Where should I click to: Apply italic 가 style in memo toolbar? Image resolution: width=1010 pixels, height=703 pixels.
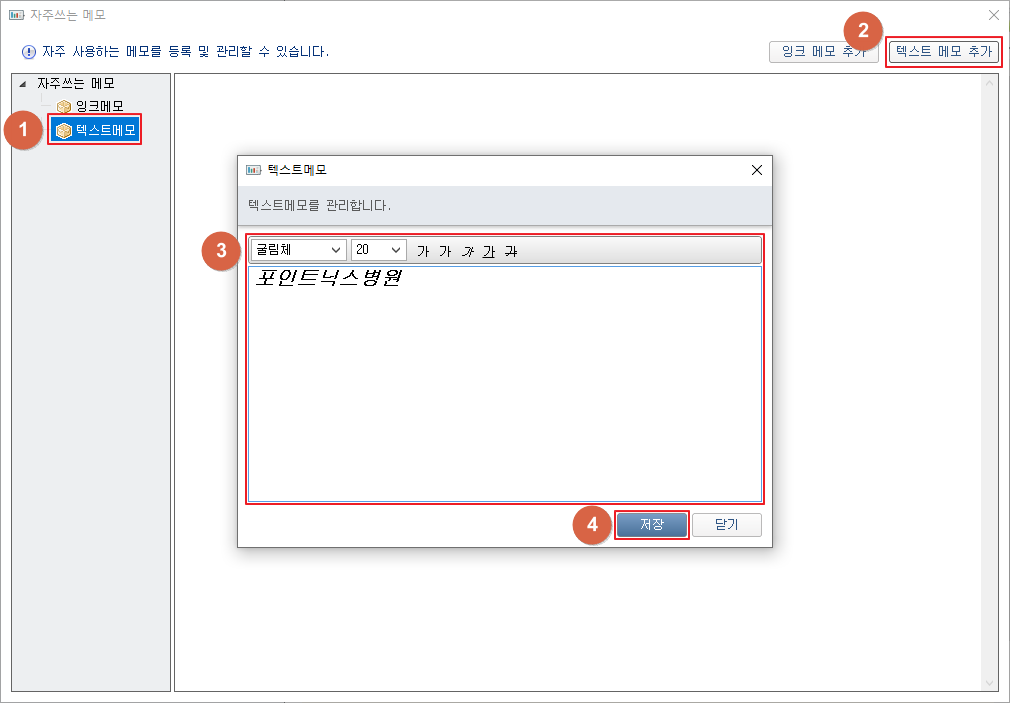[467, 251]
